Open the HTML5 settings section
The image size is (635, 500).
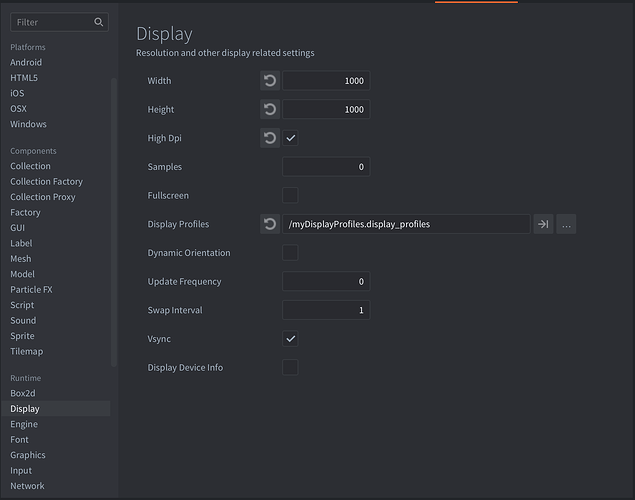click(26, 78)
